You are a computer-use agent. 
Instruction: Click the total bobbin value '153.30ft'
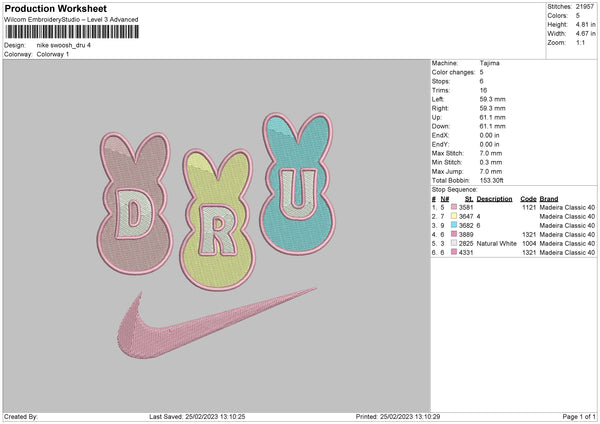(x=492, y=180)
